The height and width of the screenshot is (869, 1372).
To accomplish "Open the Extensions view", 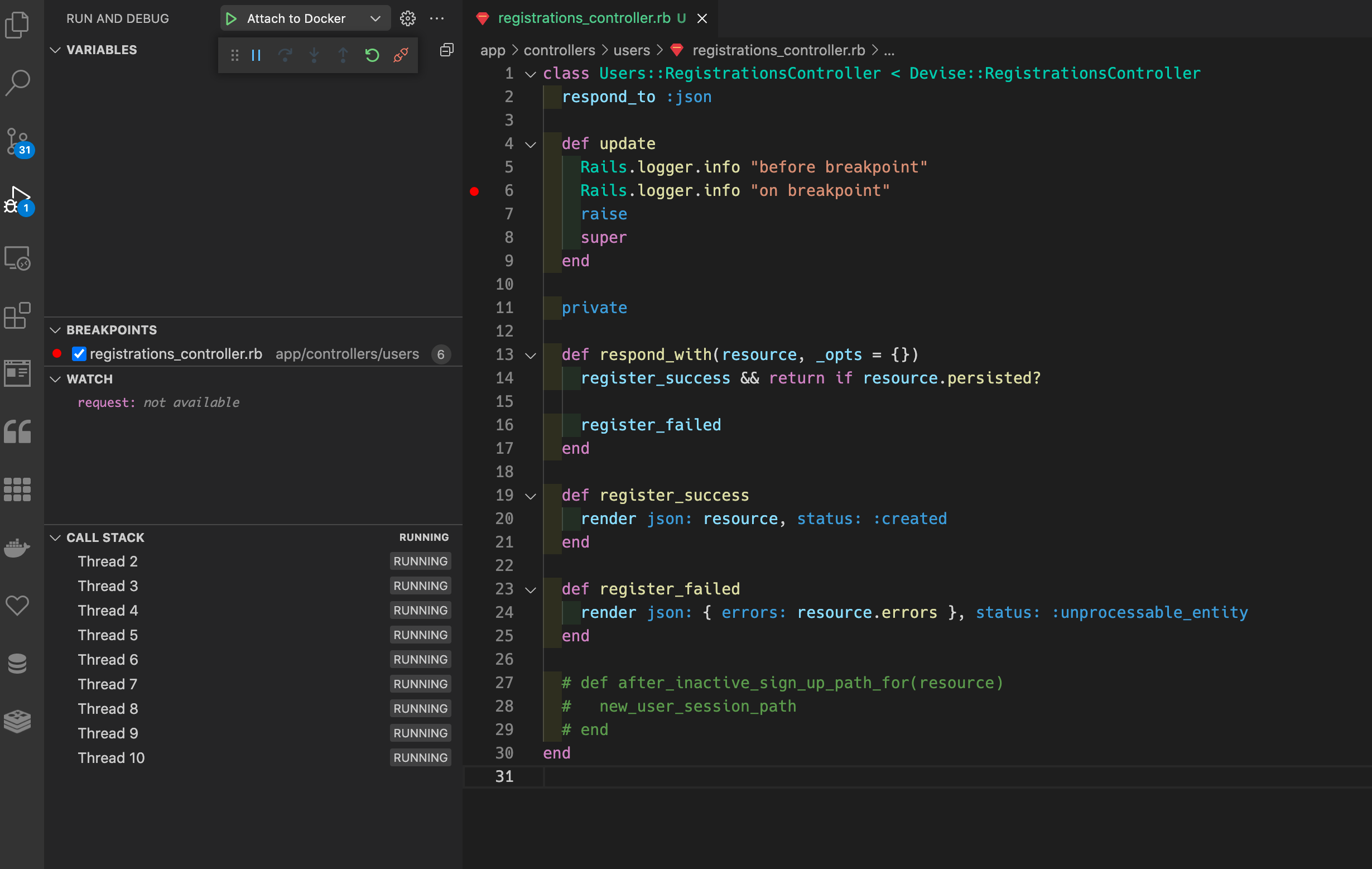I will 17,316.
